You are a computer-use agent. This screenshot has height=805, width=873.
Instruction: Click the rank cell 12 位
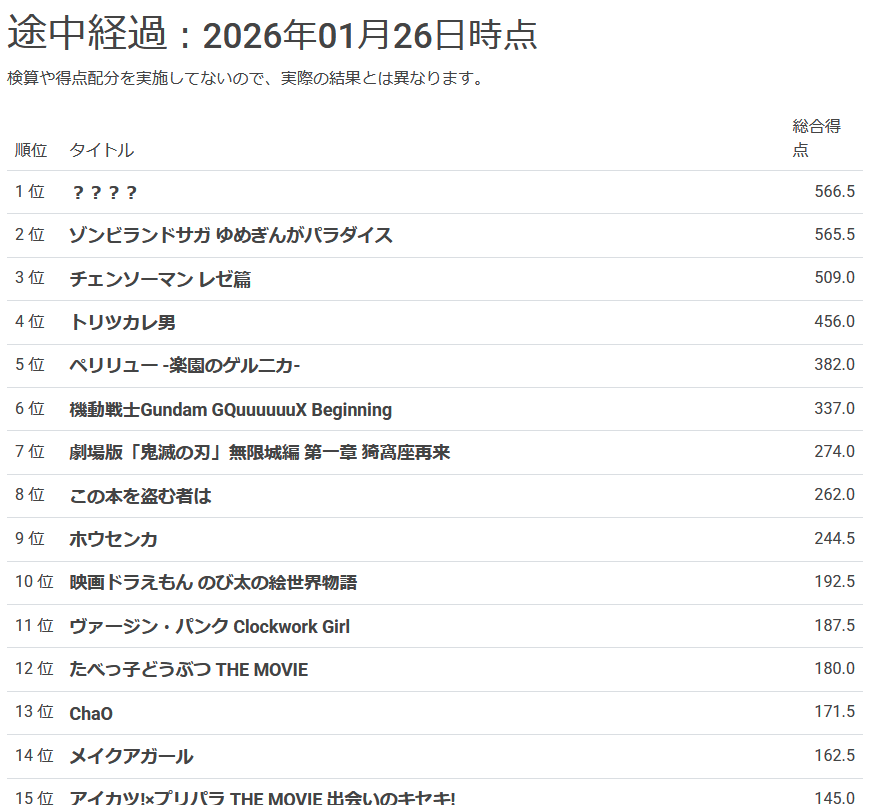(34, 668)
